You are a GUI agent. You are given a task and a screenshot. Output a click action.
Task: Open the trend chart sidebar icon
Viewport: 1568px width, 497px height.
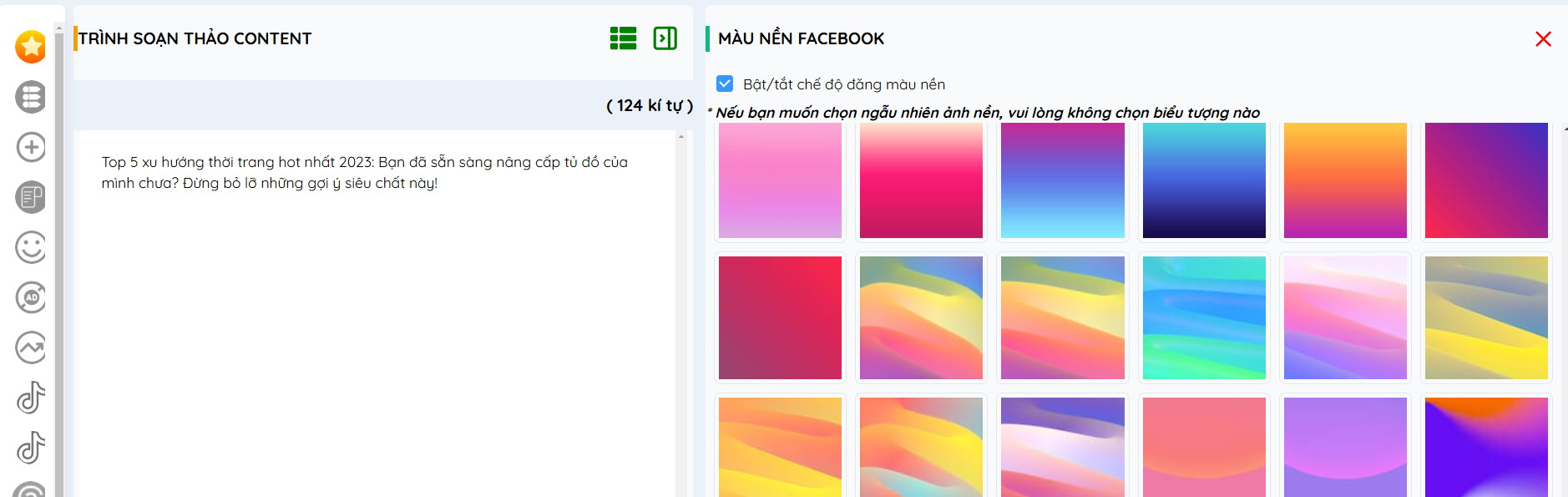point(31,347)
